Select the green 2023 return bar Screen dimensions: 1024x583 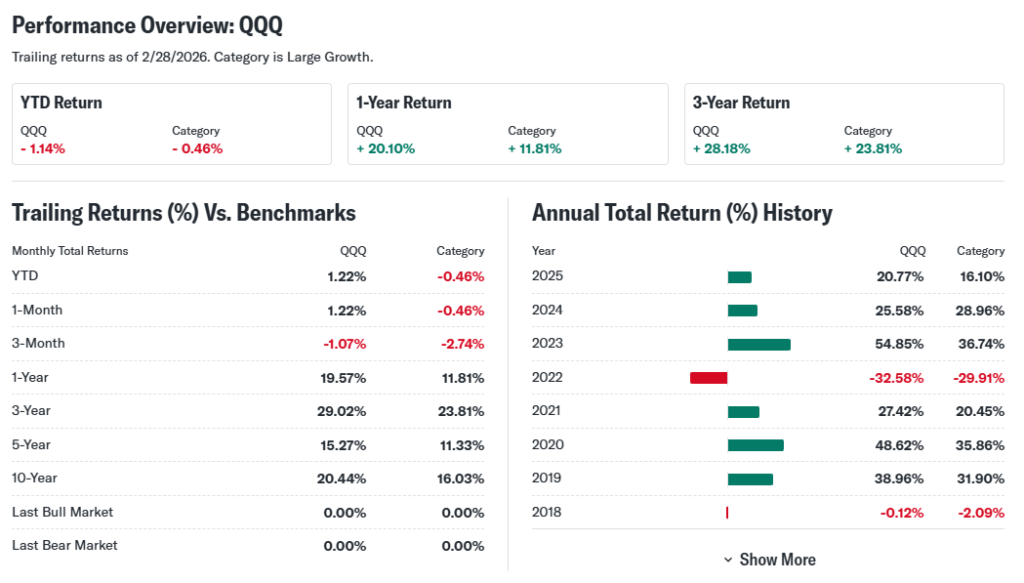(x=759, y=344)
